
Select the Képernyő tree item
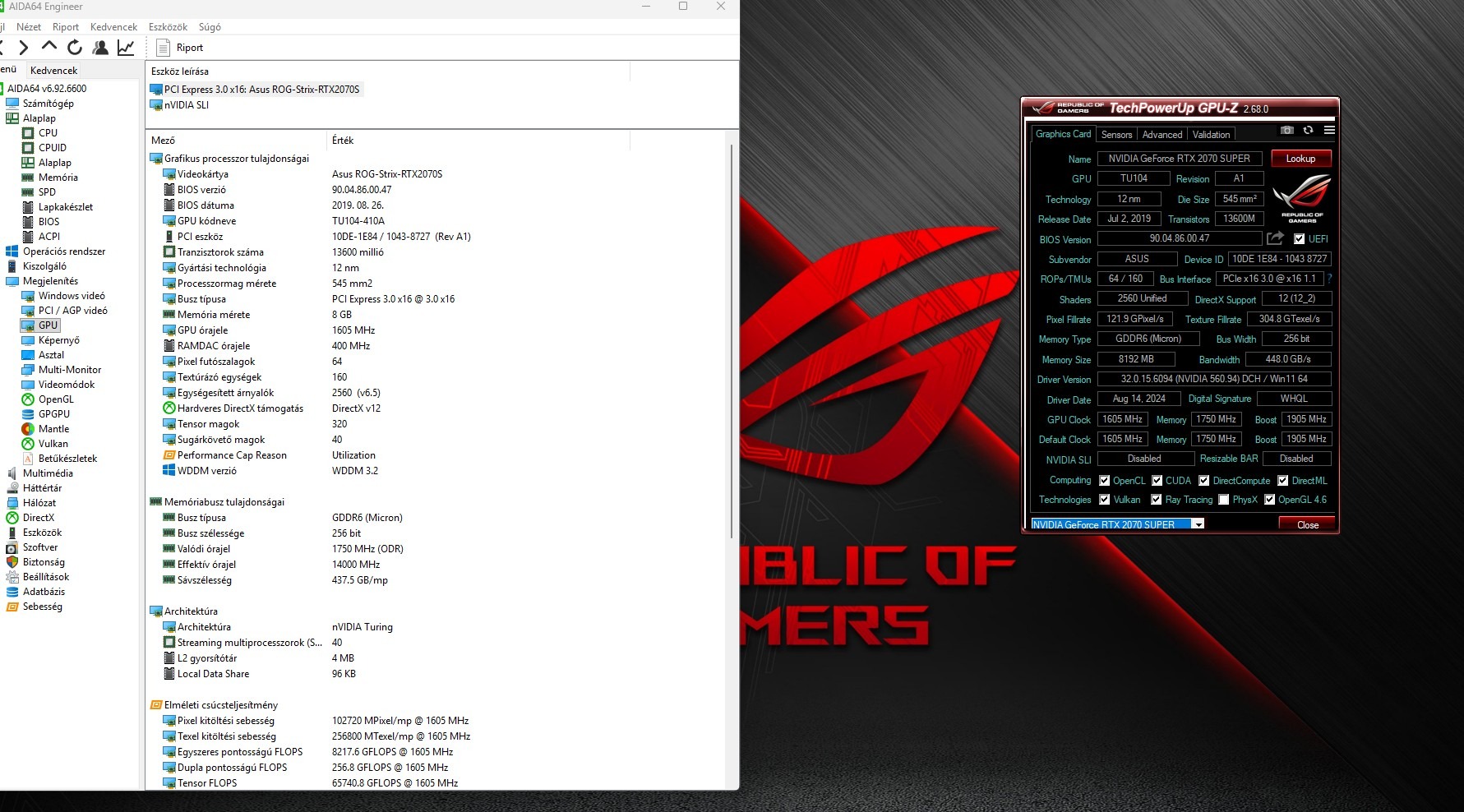59,340
